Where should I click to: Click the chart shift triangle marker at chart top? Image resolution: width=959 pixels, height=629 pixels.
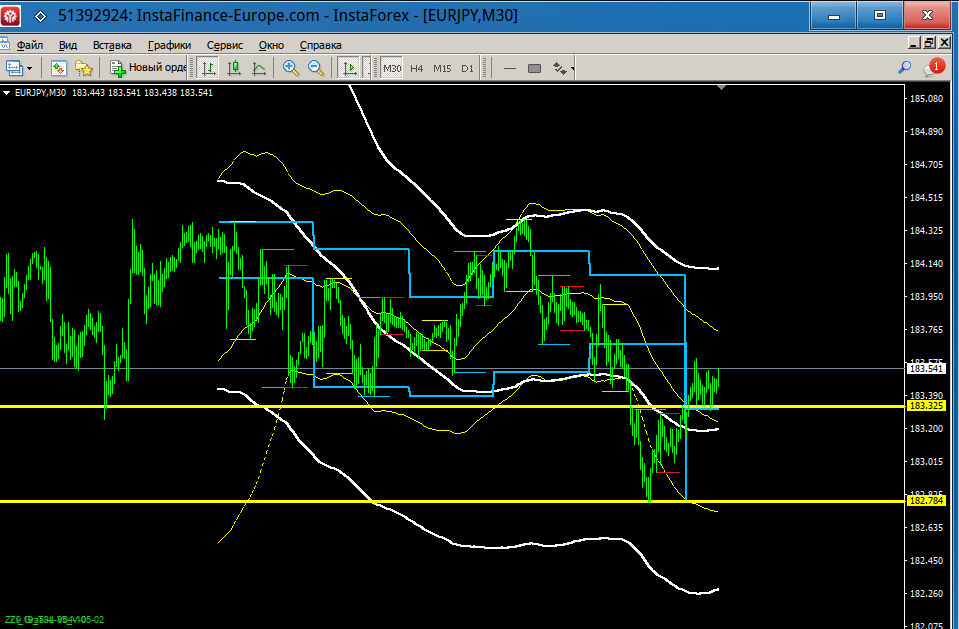tap(722, 87)
